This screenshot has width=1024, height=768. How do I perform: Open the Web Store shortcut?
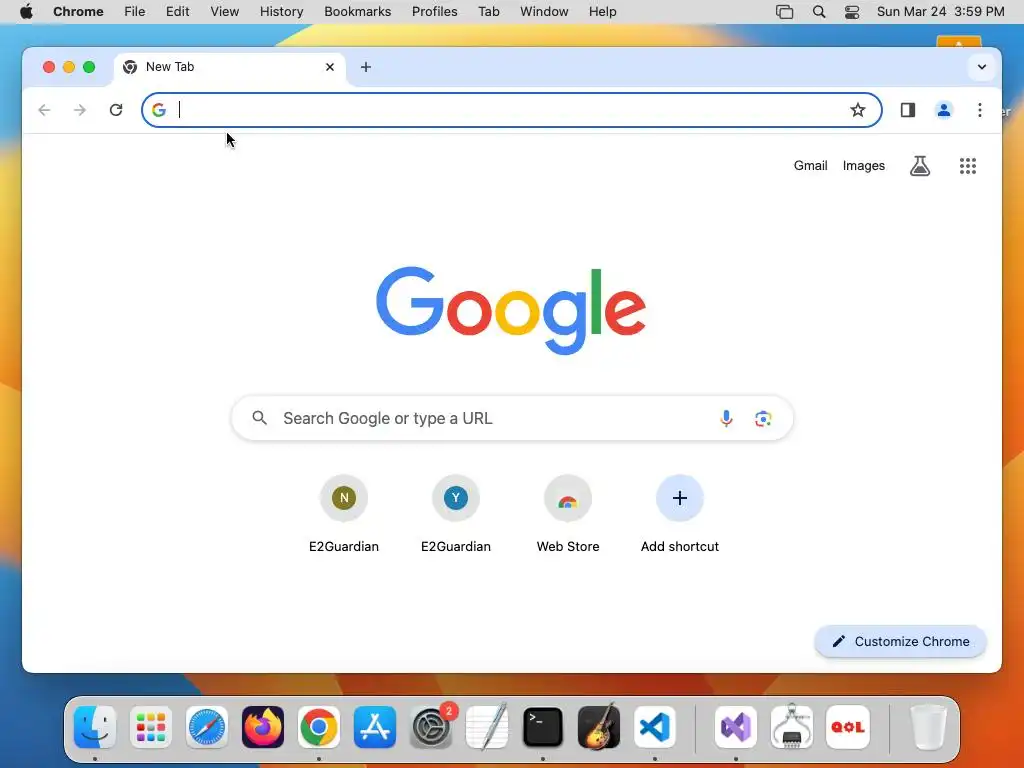click(568, 514)
